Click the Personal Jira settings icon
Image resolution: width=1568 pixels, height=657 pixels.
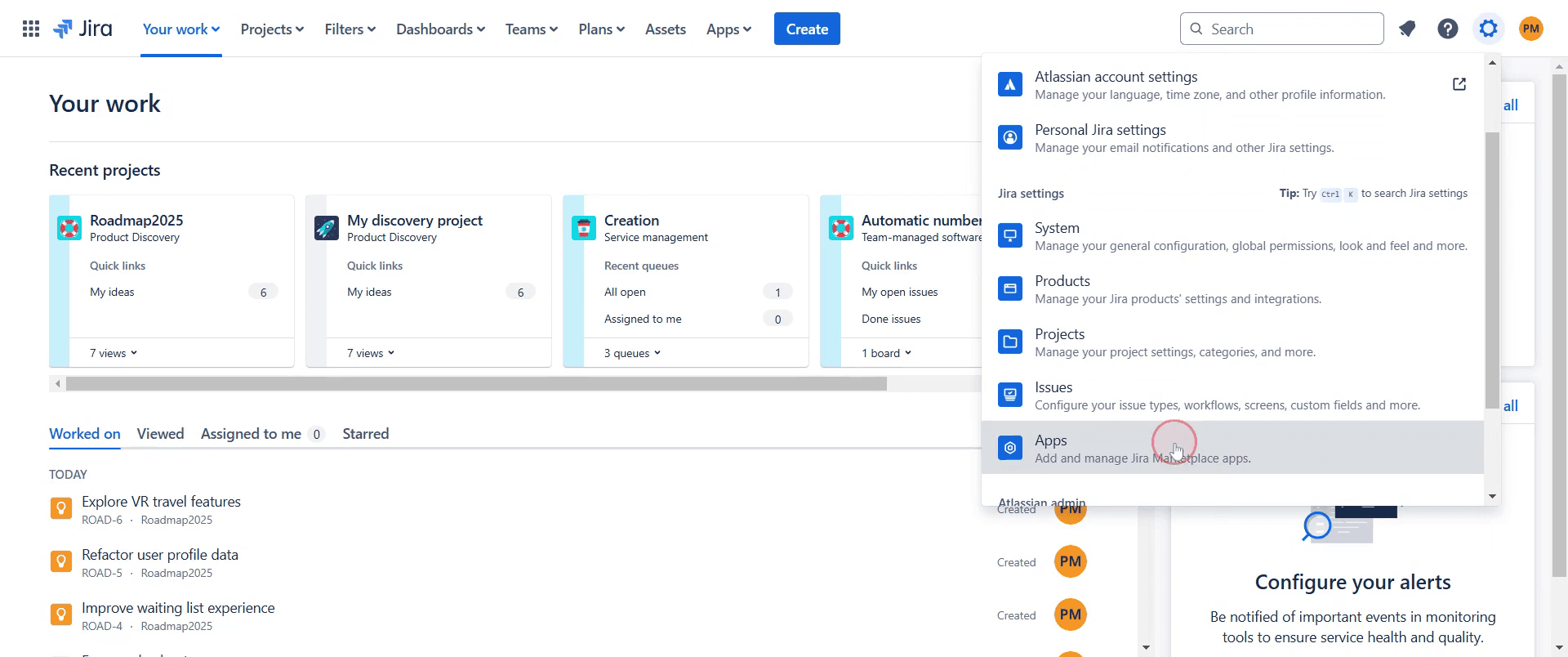pos(1010,137)
